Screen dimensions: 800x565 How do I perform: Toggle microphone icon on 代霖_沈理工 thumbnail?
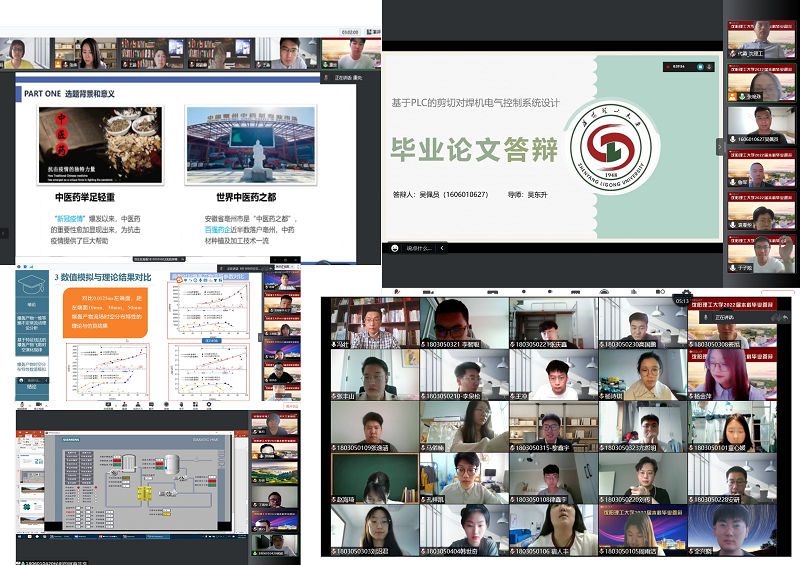[733, 53]
